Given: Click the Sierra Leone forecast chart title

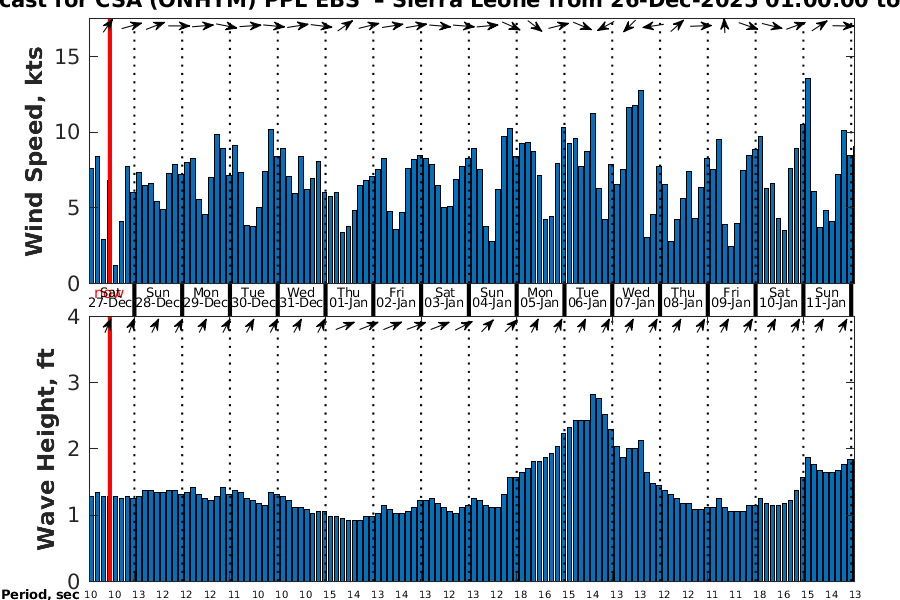Looking at the screenshot, I should pyautogui.click(x=450, y=5).
